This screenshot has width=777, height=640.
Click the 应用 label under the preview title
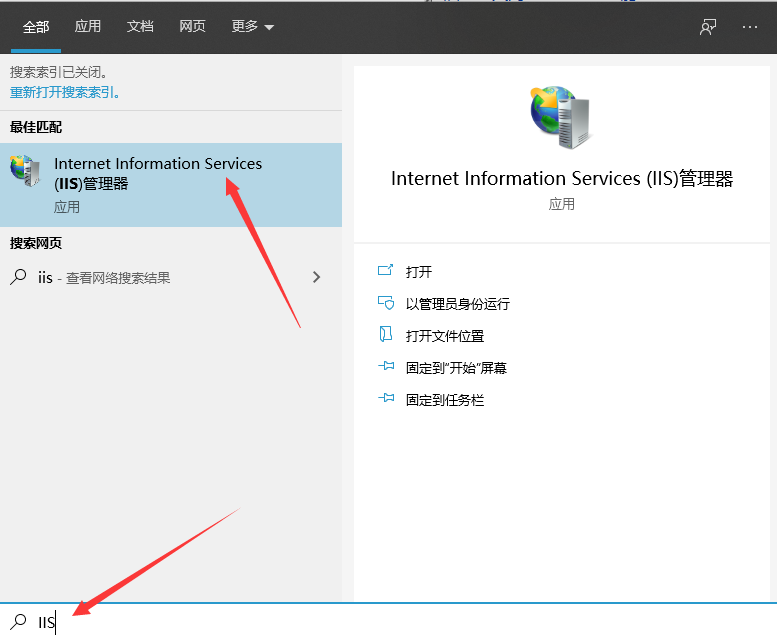[561, 204]
